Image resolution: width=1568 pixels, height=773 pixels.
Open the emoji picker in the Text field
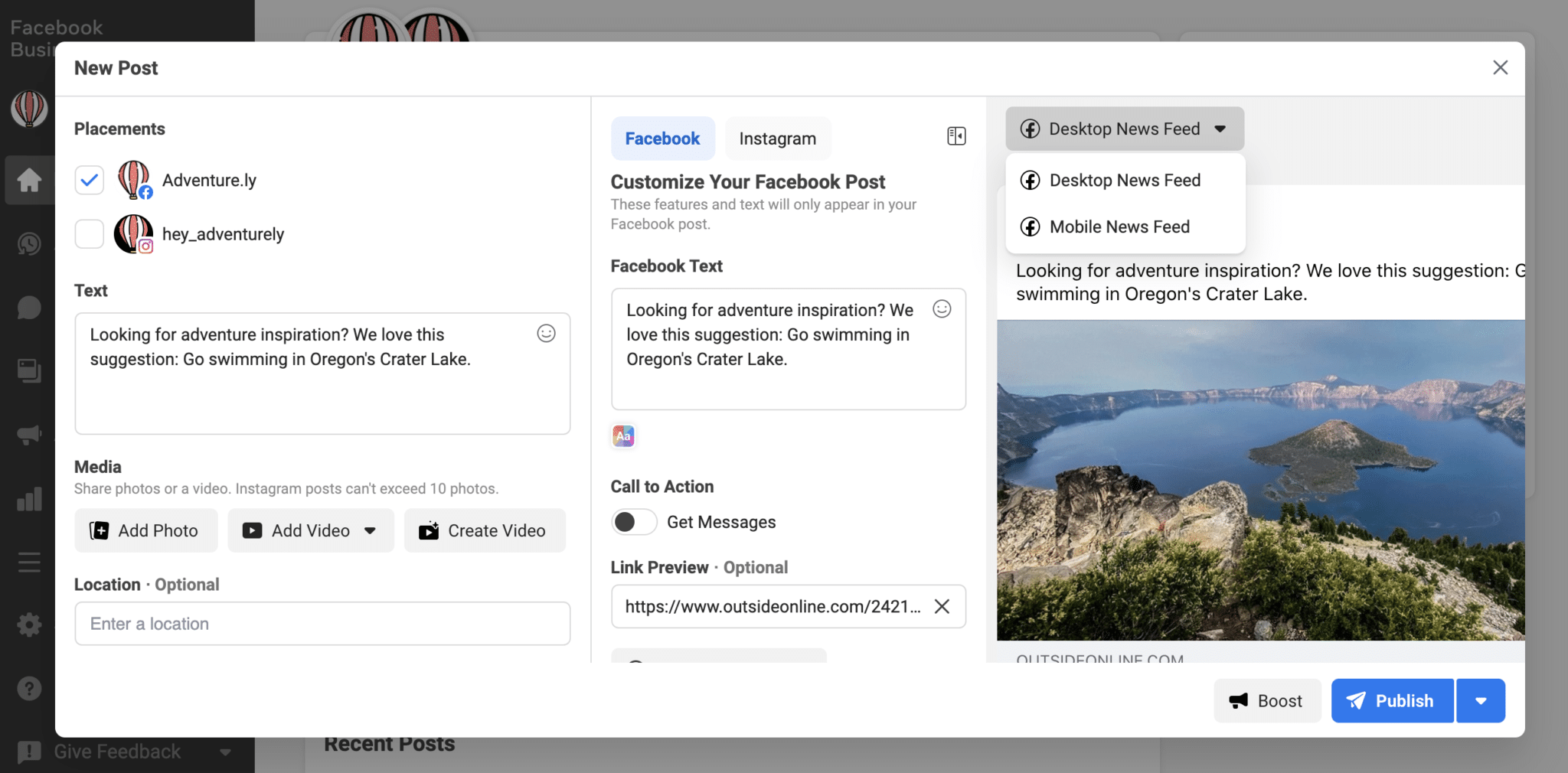[x=545, y=333]
